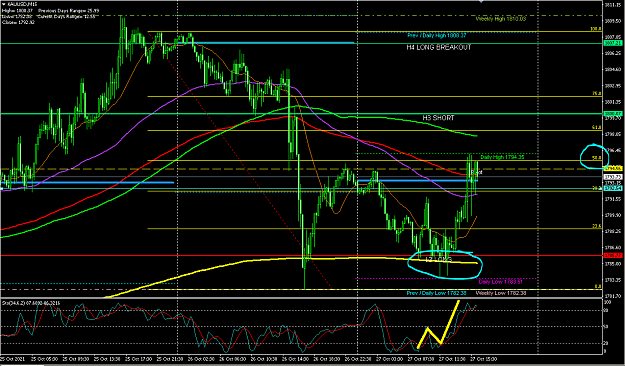Click the chart shift marker on top edge
The width and height of the screenshot is (625, 366).
pyautogui.click(x=481, y=1)
